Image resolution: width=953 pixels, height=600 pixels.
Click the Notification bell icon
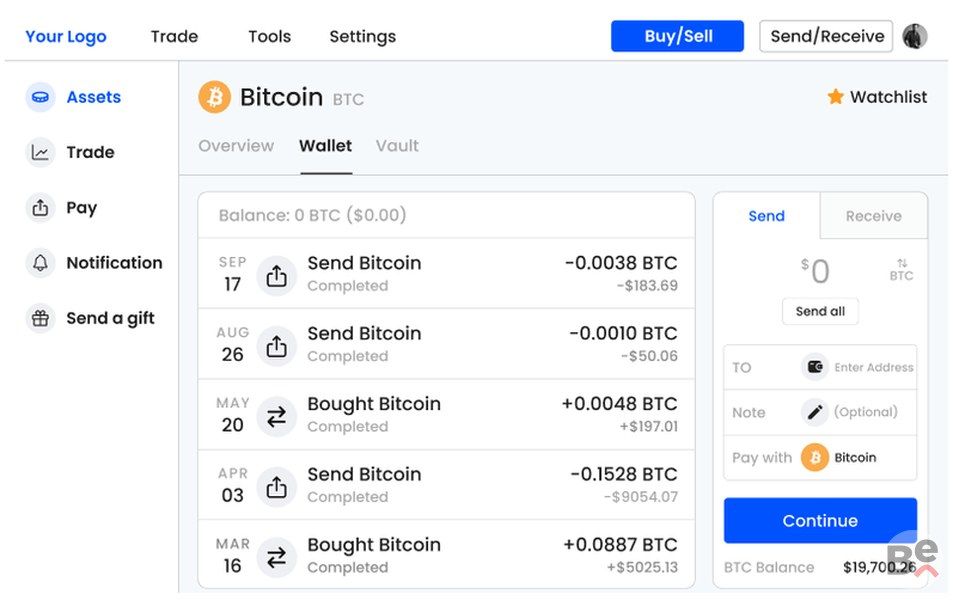click(40, 263)
